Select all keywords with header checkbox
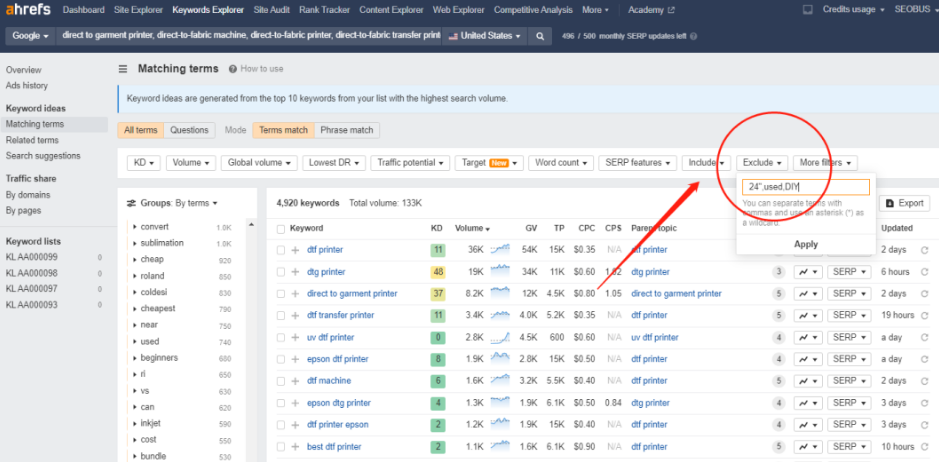939x462 pixels. [x=281, y=228]
